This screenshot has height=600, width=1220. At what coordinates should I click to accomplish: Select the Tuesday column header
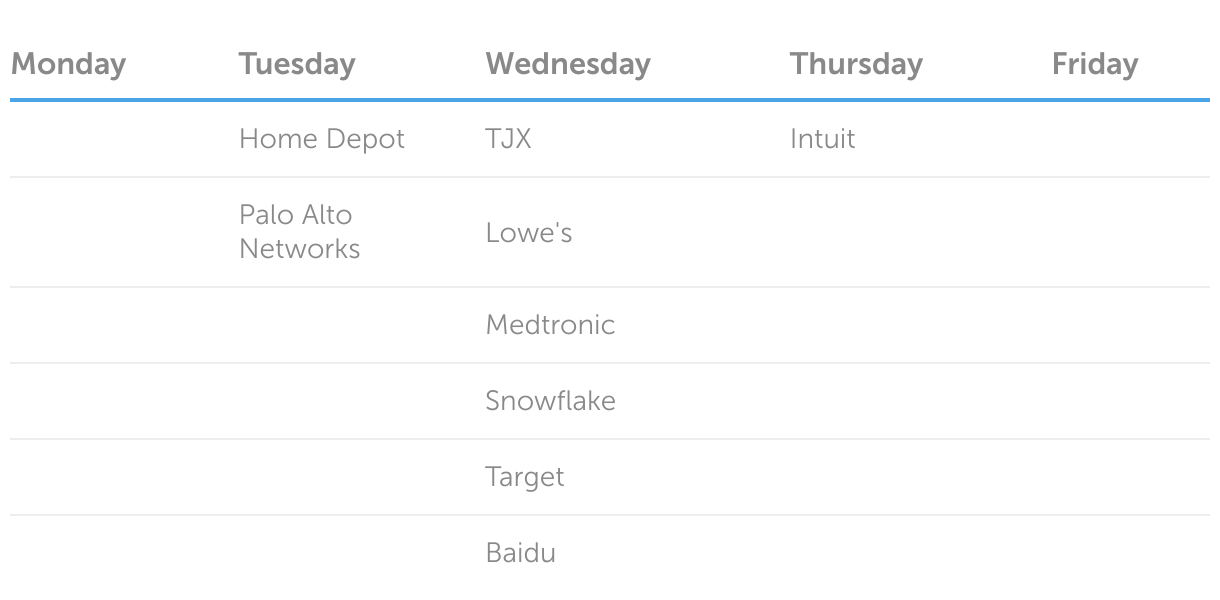[x=297, y=64]
